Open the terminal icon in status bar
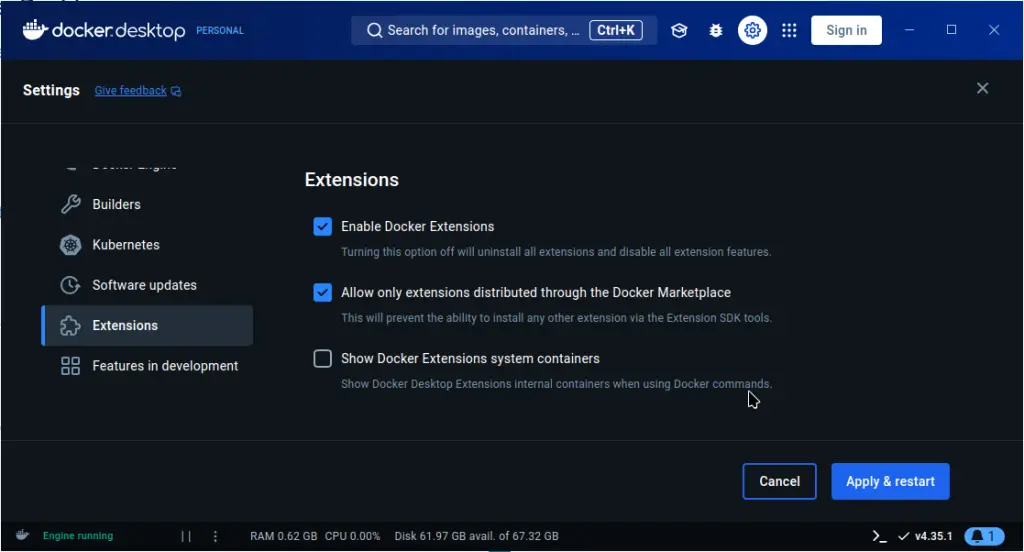This screenshot has width=1024, height=552. click(879, 536)
